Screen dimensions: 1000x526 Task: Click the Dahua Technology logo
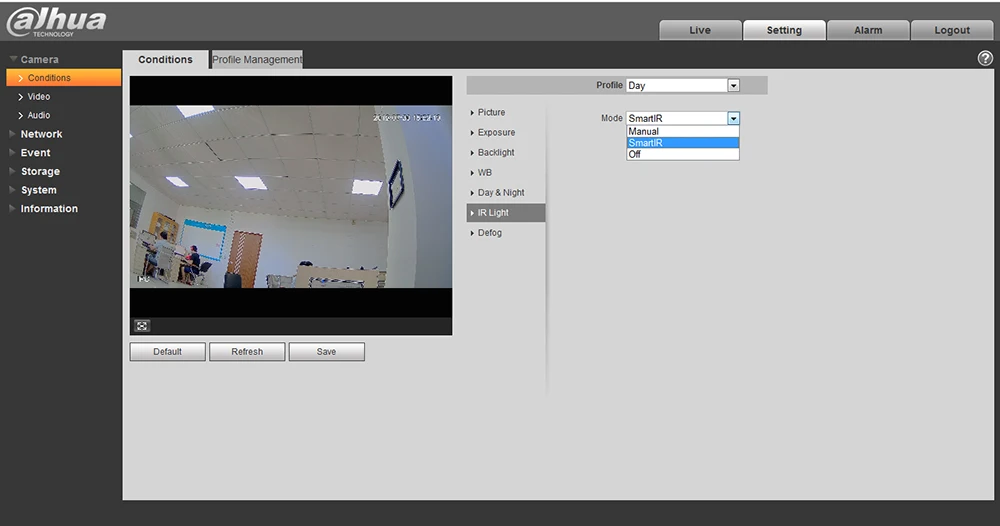point(56,22)
